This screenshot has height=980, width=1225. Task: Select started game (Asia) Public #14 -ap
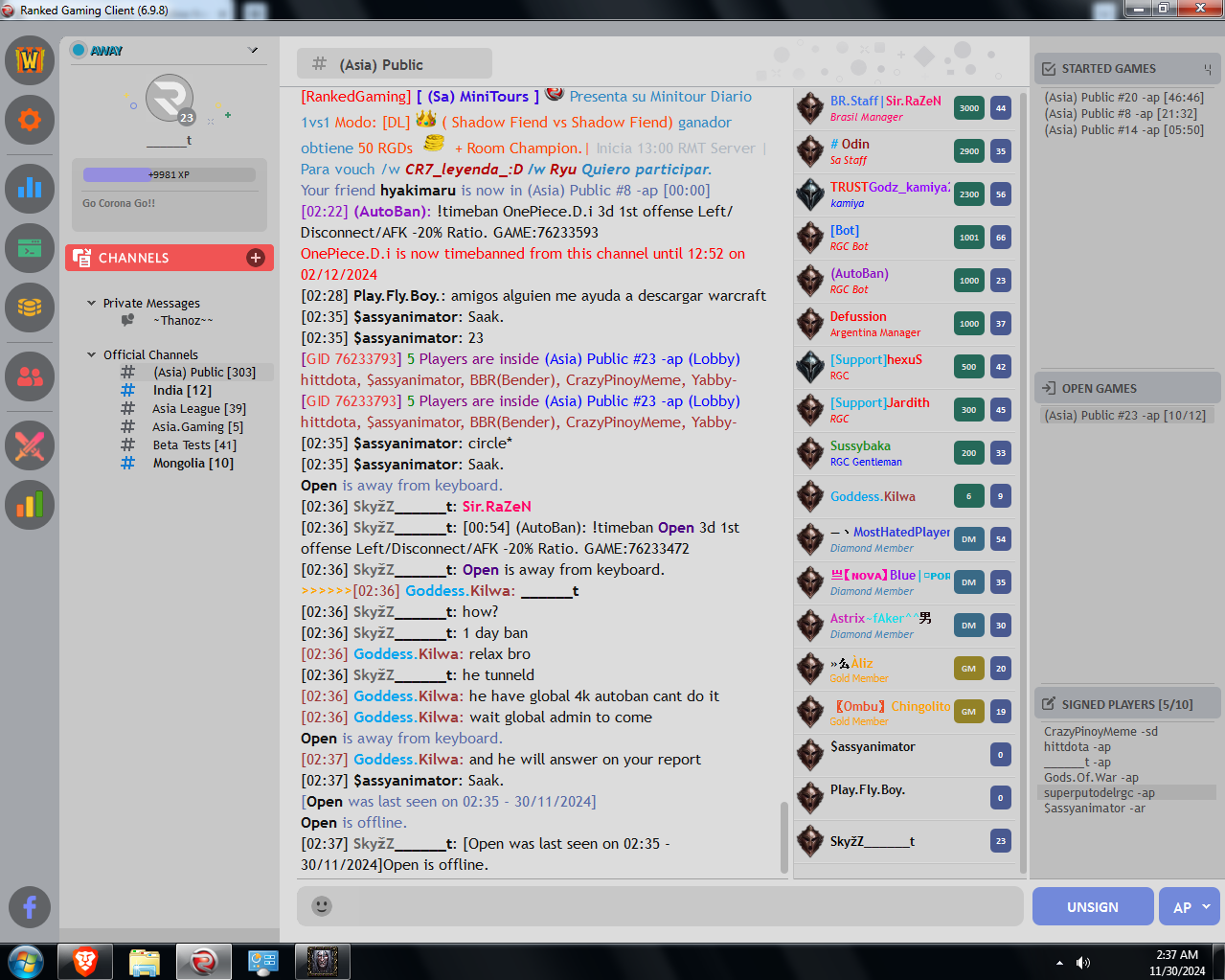click(1123, 130)
